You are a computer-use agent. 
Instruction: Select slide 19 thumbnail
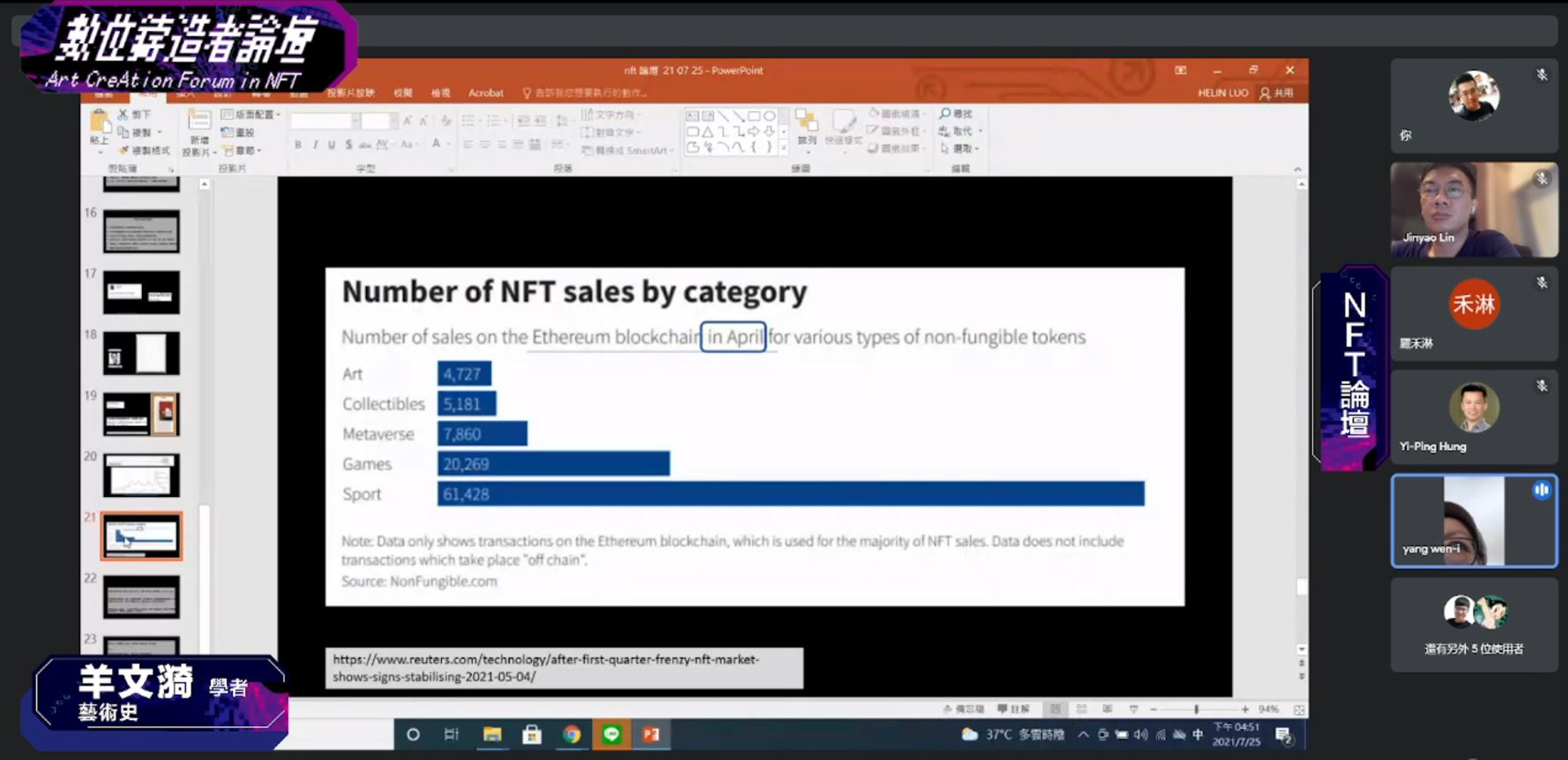pos(141,414)
